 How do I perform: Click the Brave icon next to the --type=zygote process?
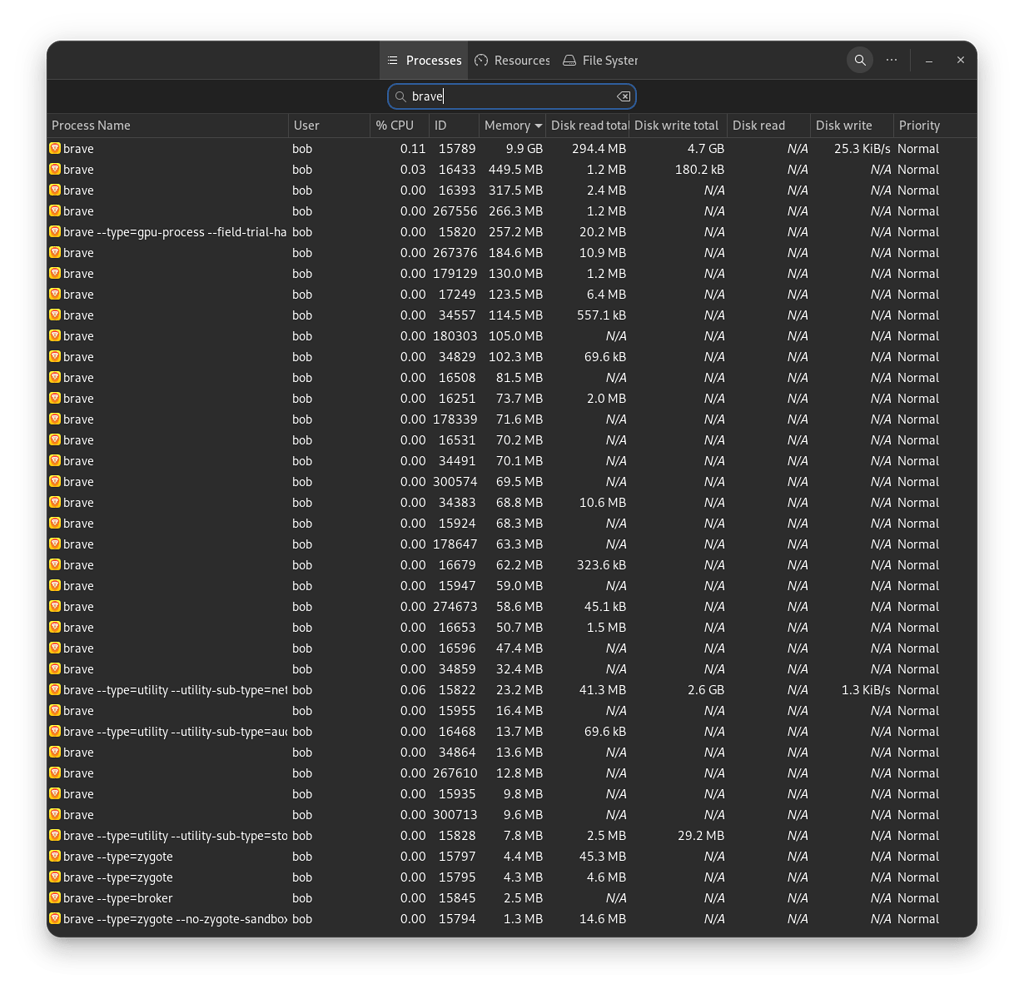point(54,856)
